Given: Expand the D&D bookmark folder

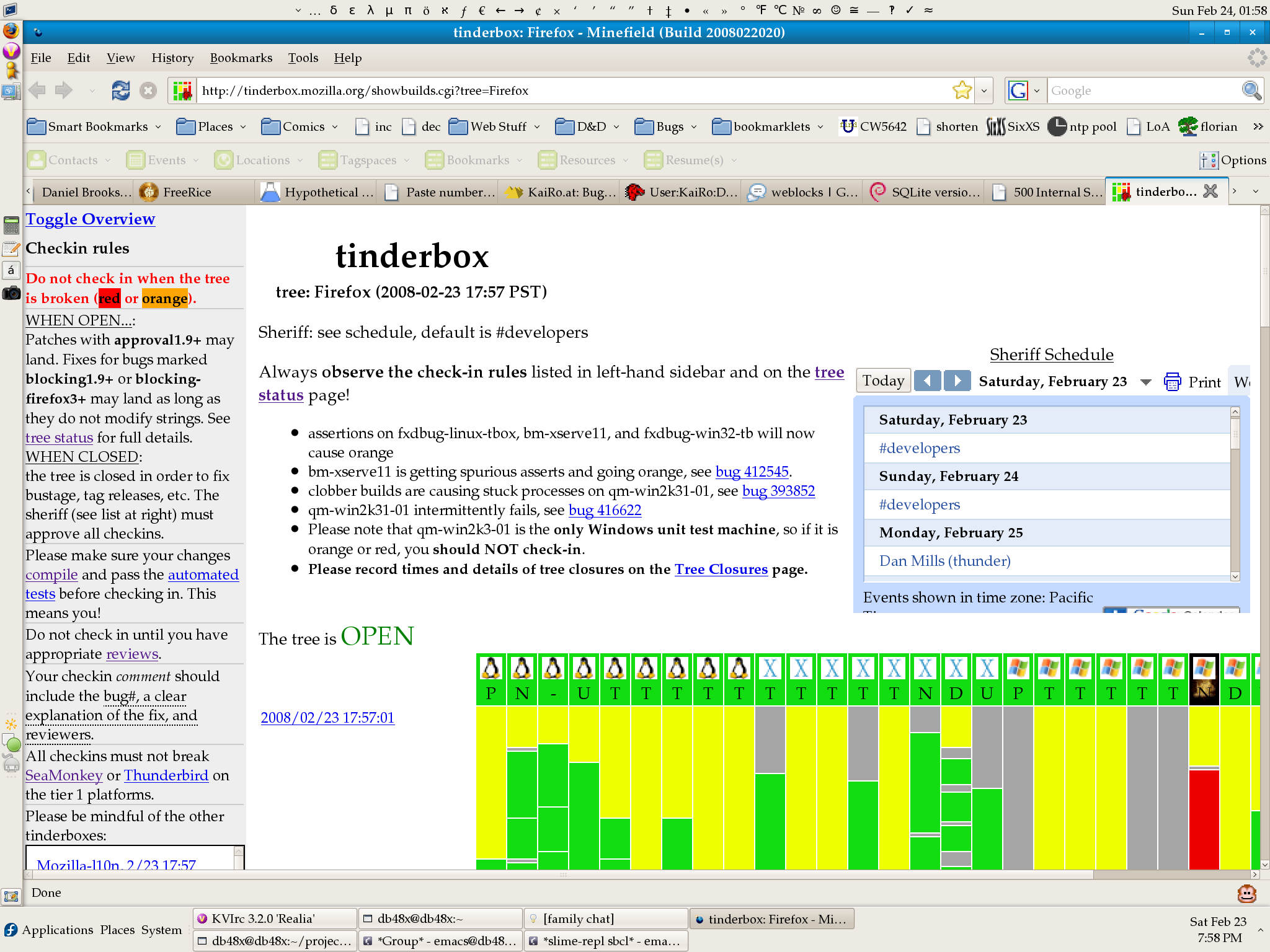Looking at the screenshot, I should tap(588, 126).
